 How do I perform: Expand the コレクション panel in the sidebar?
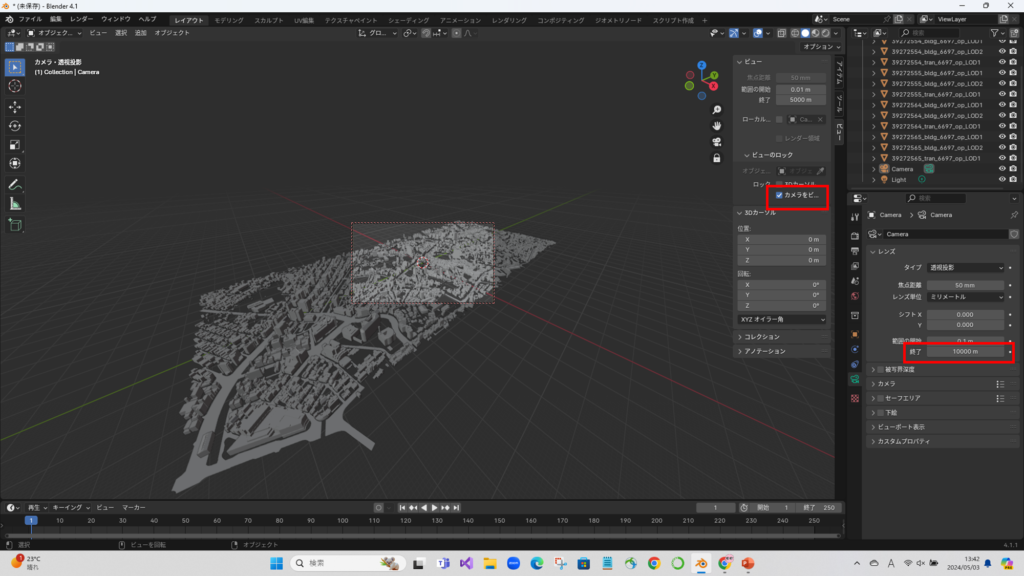[x=762, y=337]
